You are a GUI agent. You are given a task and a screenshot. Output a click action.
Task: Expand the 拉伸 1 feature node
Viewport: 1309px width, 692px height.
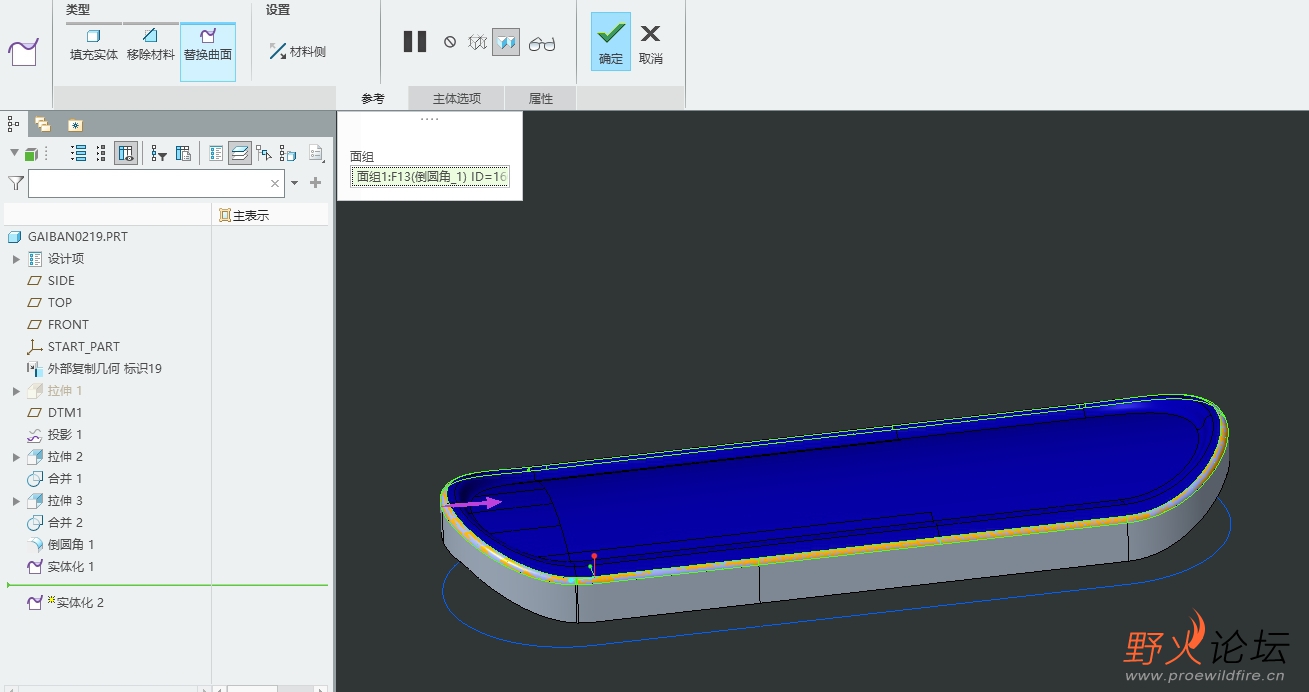click(16, 391)
